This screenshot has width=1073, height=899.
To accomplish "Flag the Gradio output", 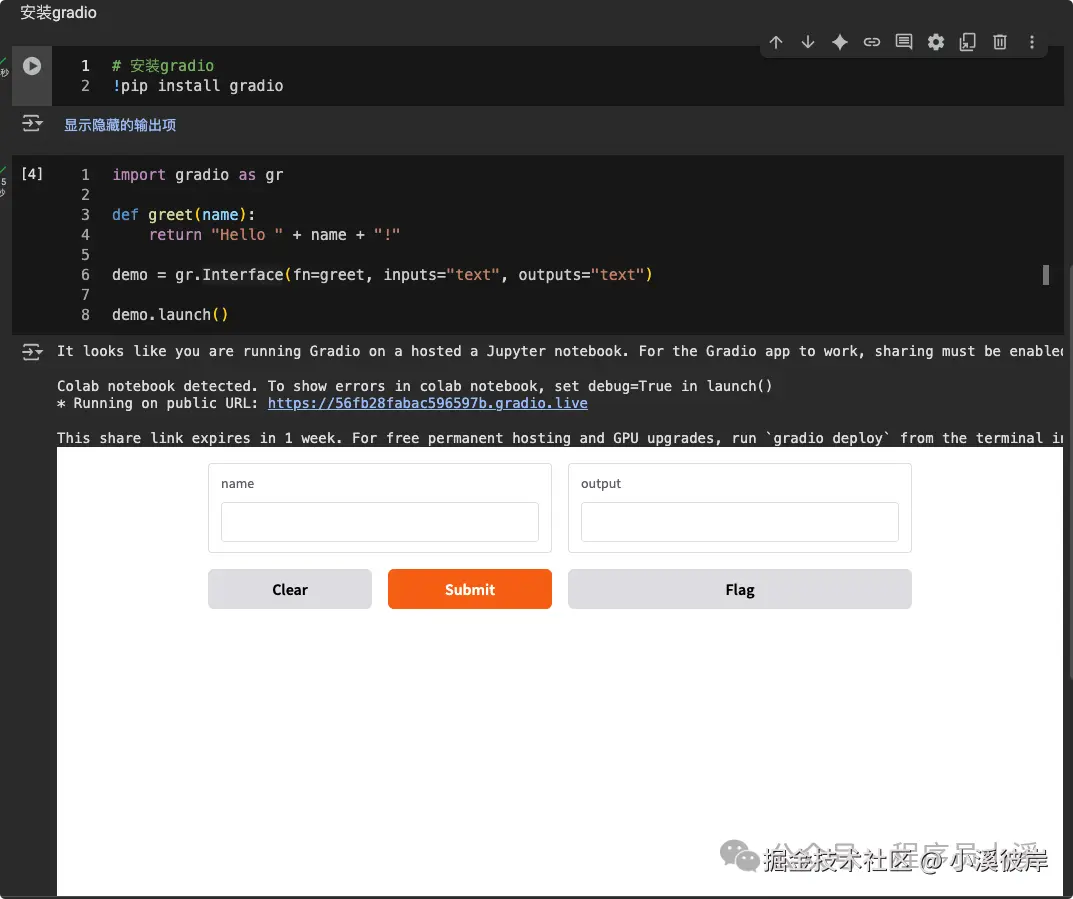I will coord(739,589).
